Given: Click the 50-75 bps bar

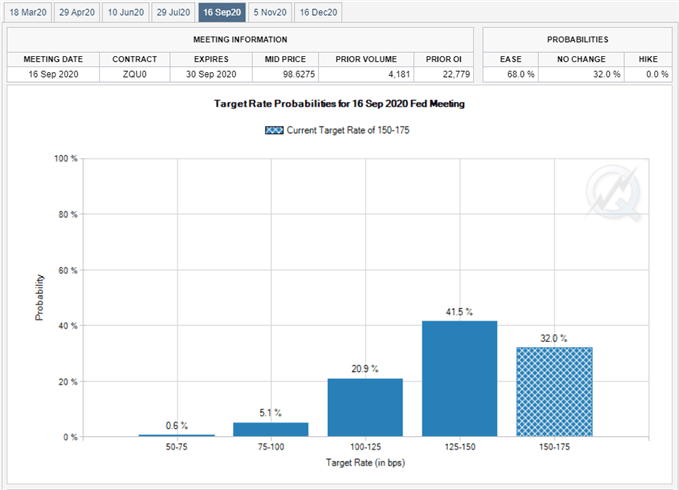Looking at the screenshot, I should (177, 435).
